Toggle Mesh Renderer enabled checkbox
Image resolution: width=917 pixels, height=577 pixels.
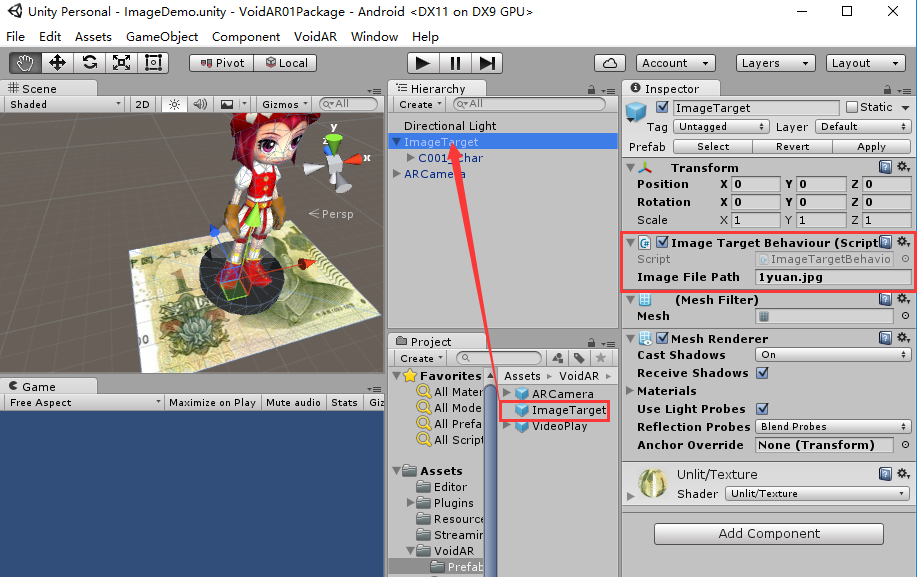pyautogui.click(x=662, y=338)
